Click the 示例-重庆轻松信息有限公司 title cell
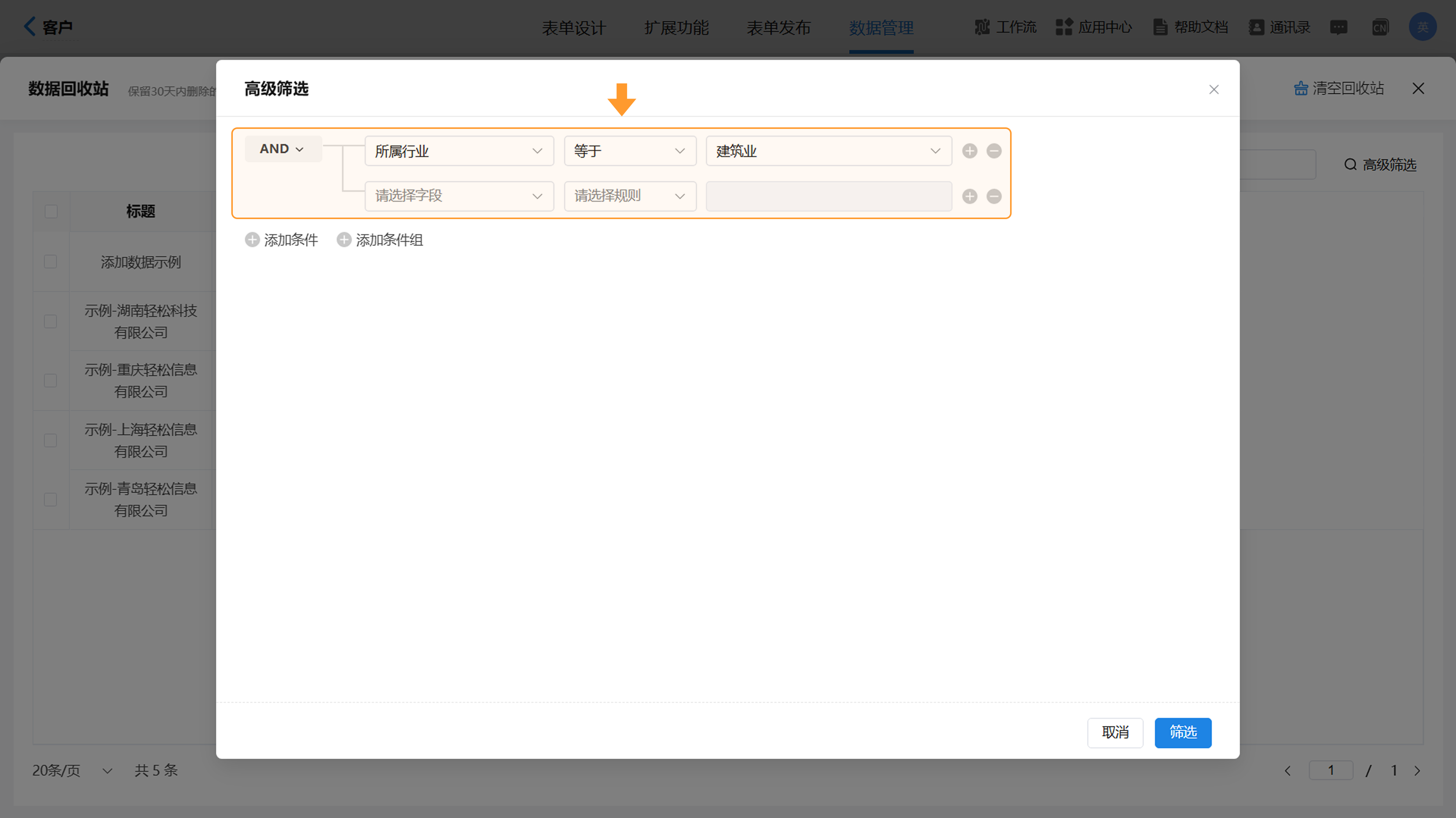This screenshot has height=818, width=1456. tap(141, 380)
